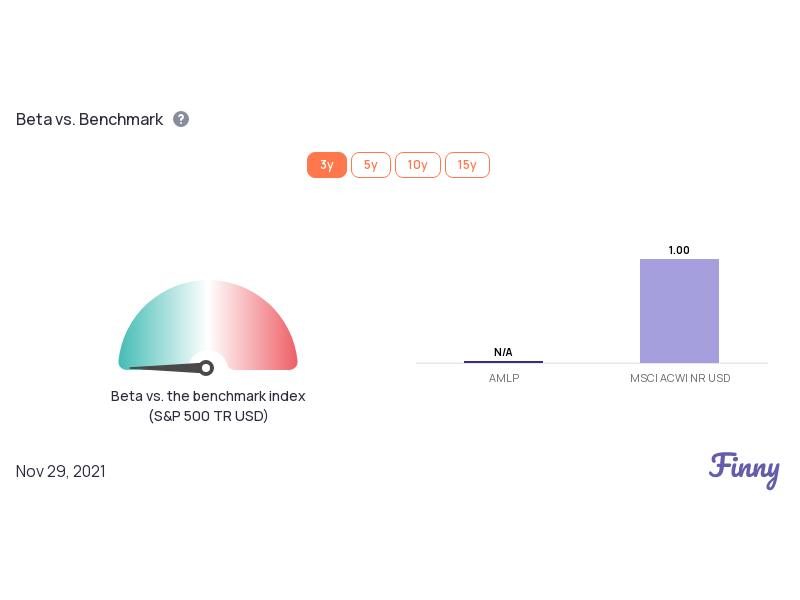Click the AMLP axis label
This screenshot has height=600, width=800.
coord(504,378)
